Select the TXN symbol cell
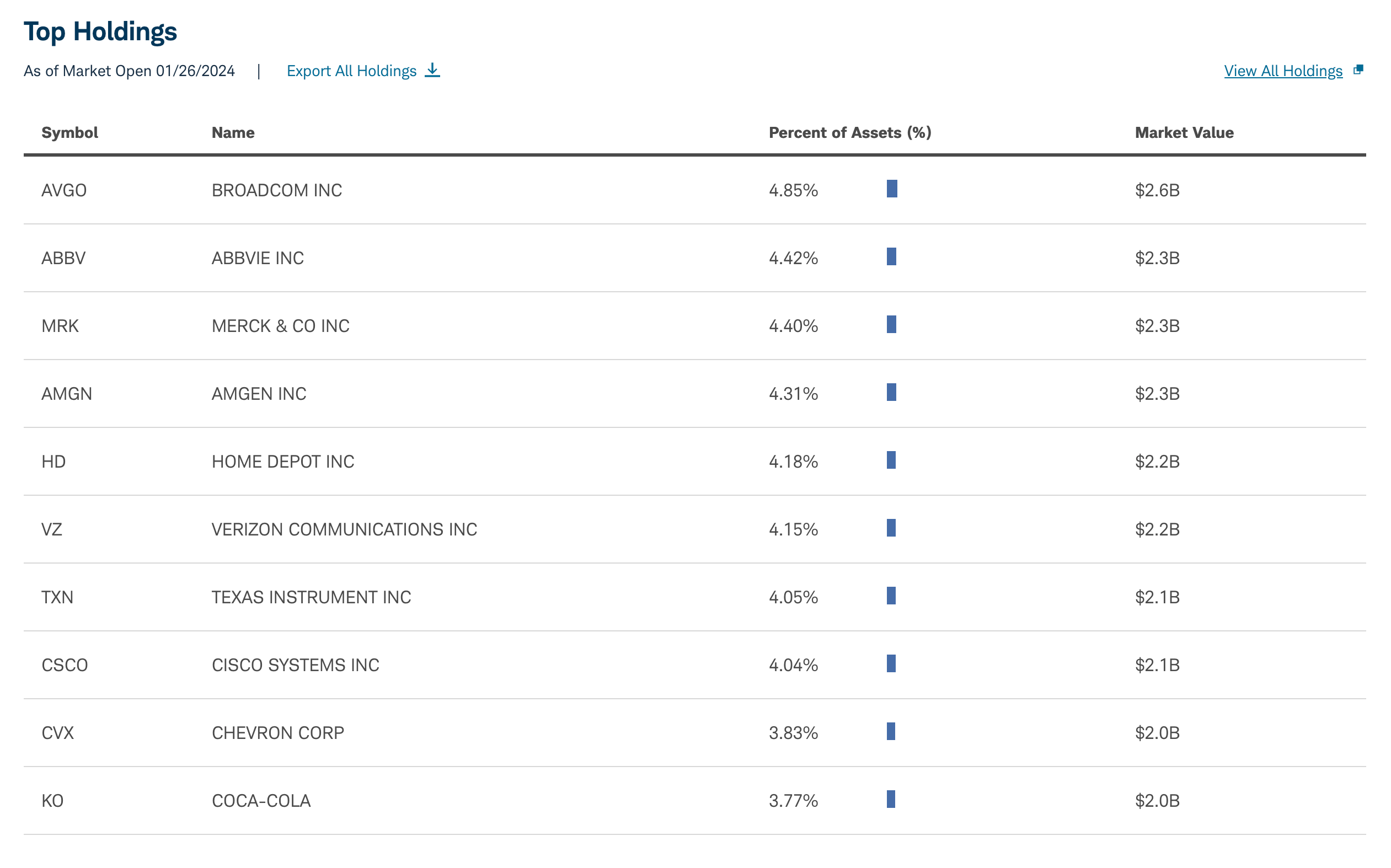The width and height of the screenshot is (1391, 868). coord(57,597)
